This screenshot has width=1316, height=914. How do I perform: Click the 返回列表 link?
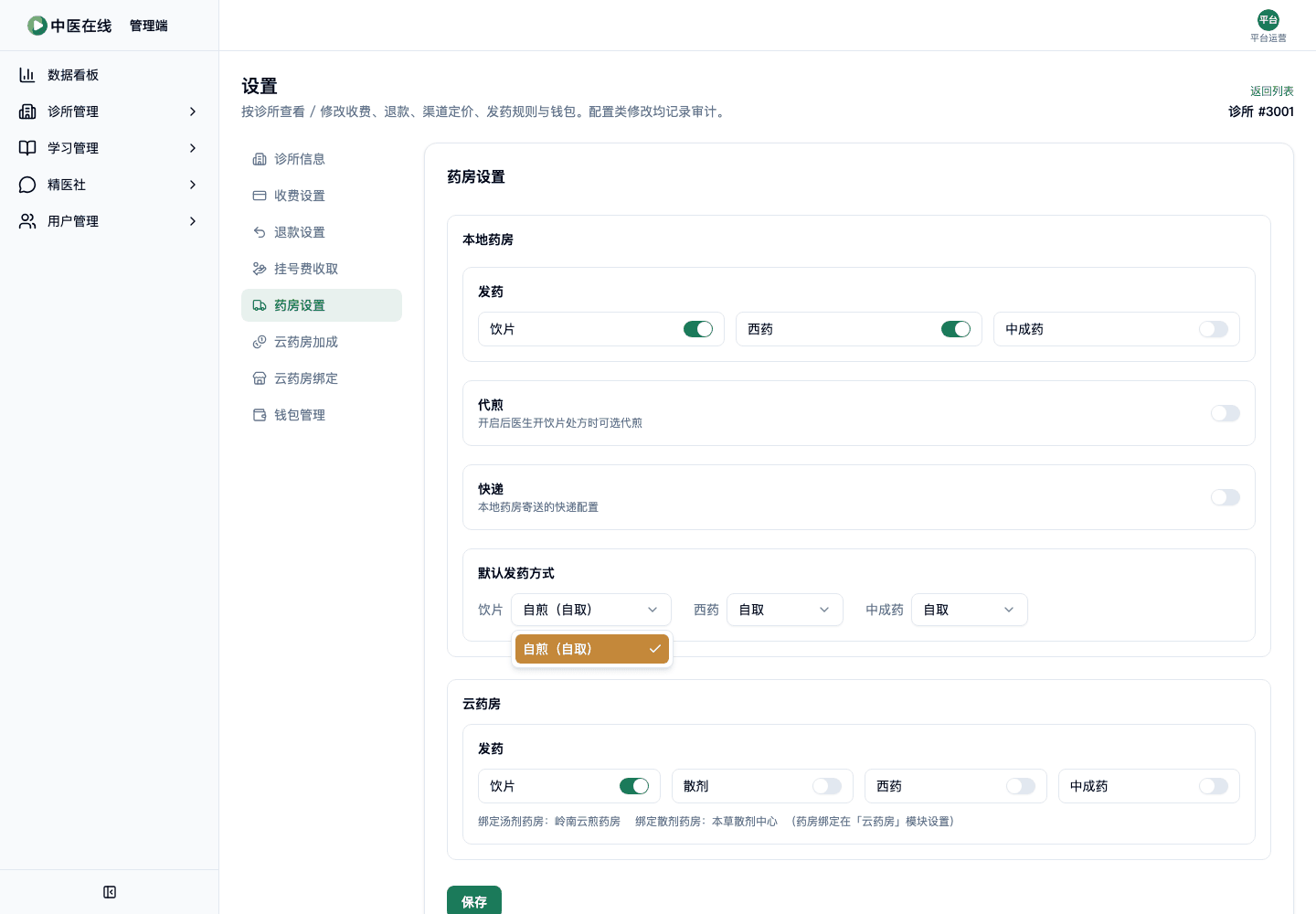(1272, 90)
